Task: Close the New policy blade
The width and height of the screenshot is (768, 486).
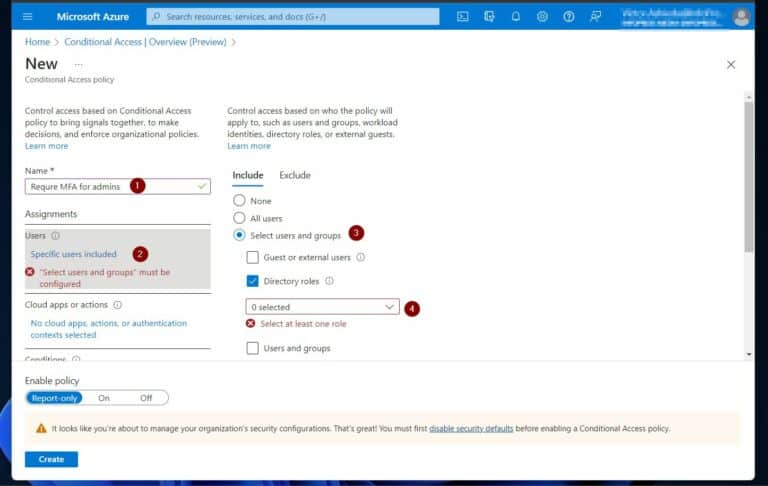Action: pos(731,65)
